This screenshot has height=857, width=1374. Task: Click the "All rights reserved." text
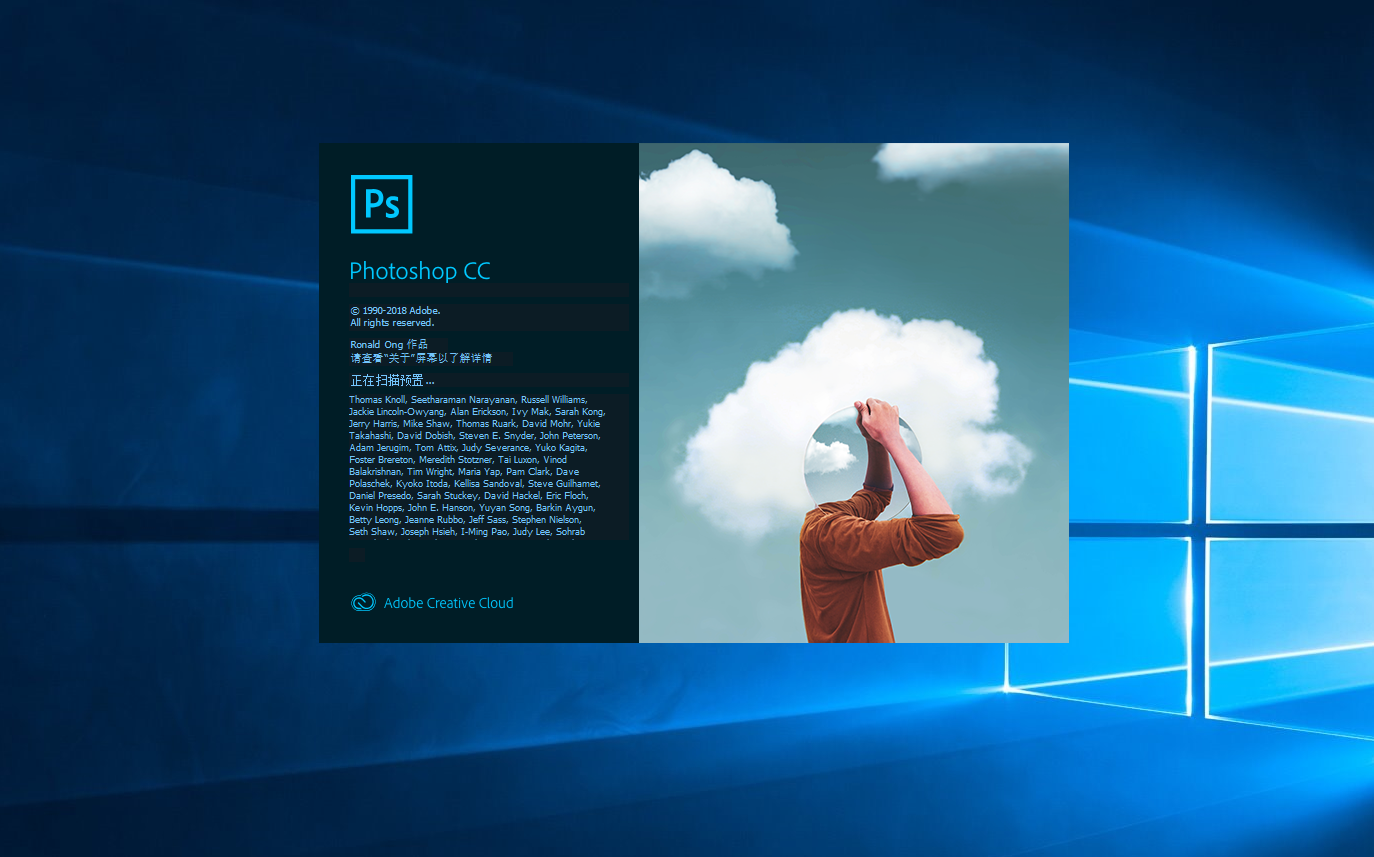[x=392, y=323]
